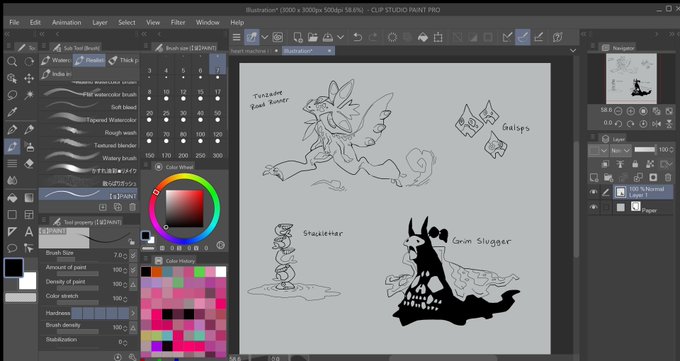
Task: Click Flip horizontal in Navigator
Action: [656, 124]
